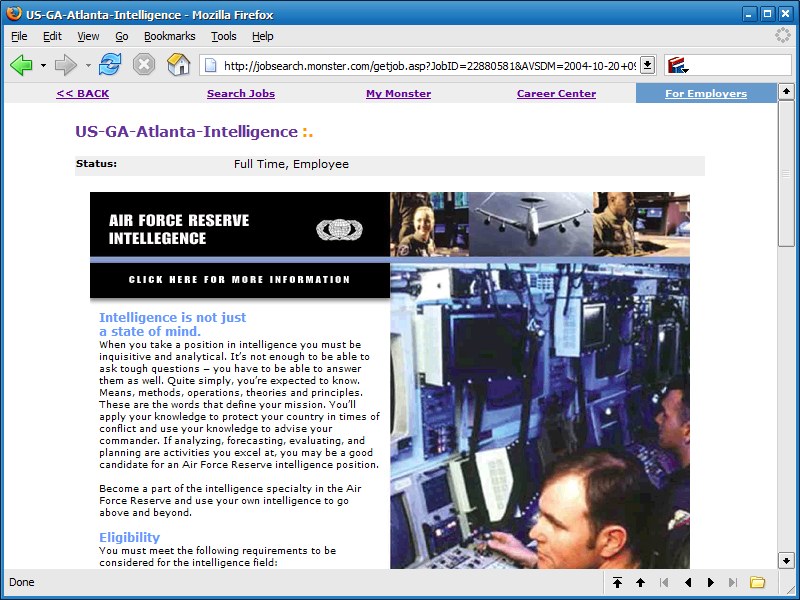The width and height of the screenshot is (800, 600).
Task: Click the Air Force Reserve Intelligence banner
Action: point(240,224)
